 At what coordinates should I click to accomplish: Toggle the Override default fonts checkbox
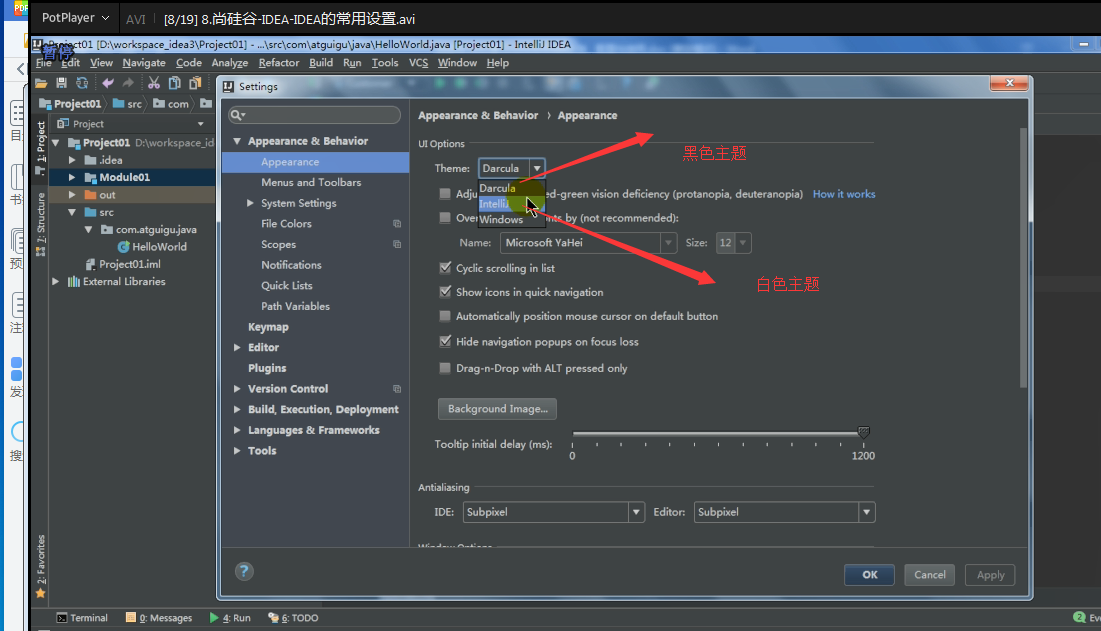coord(445,218)
